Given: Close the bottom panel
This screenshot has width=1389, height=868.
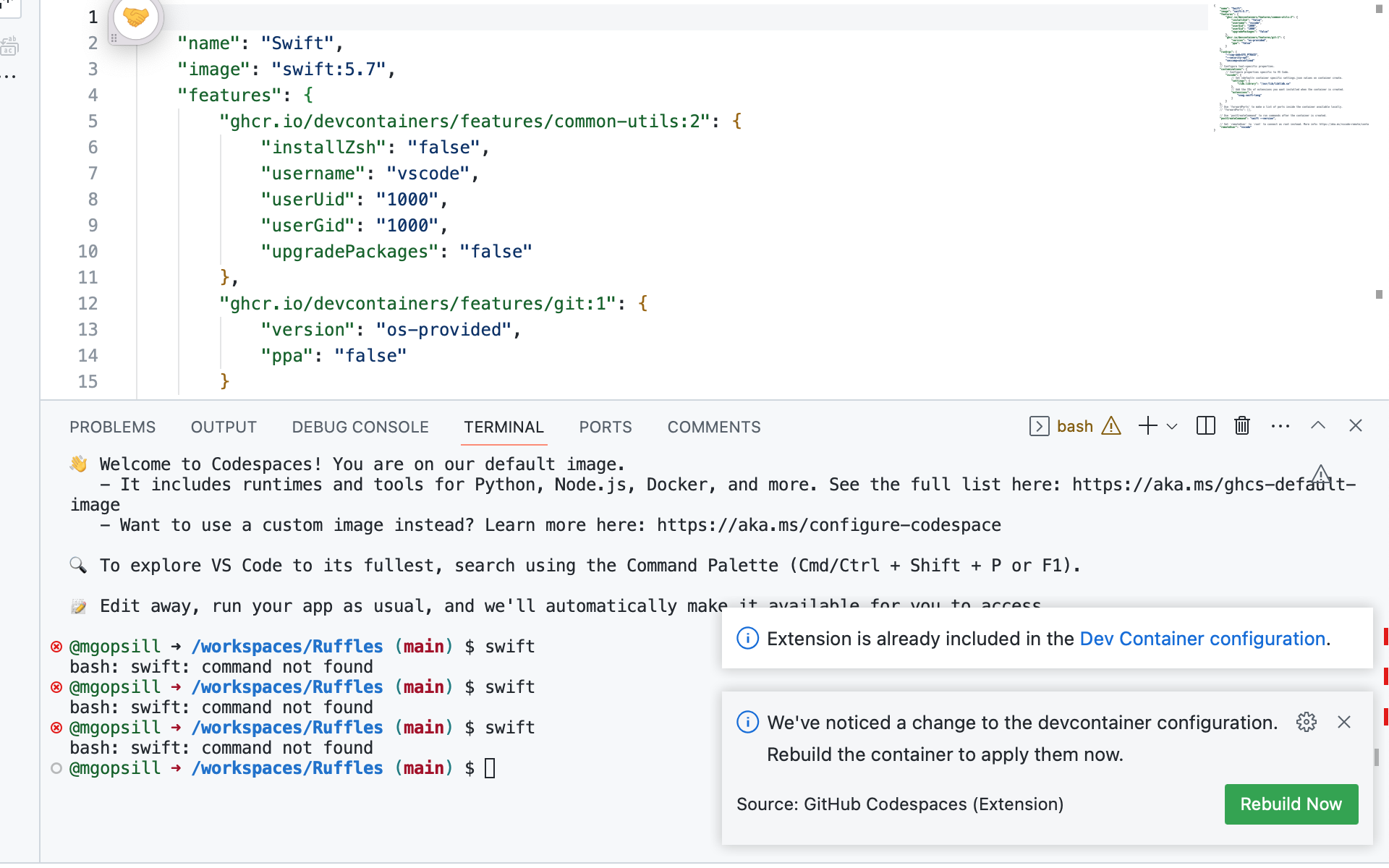Looking at the screenshot, I should click(x=1356, y=425).
